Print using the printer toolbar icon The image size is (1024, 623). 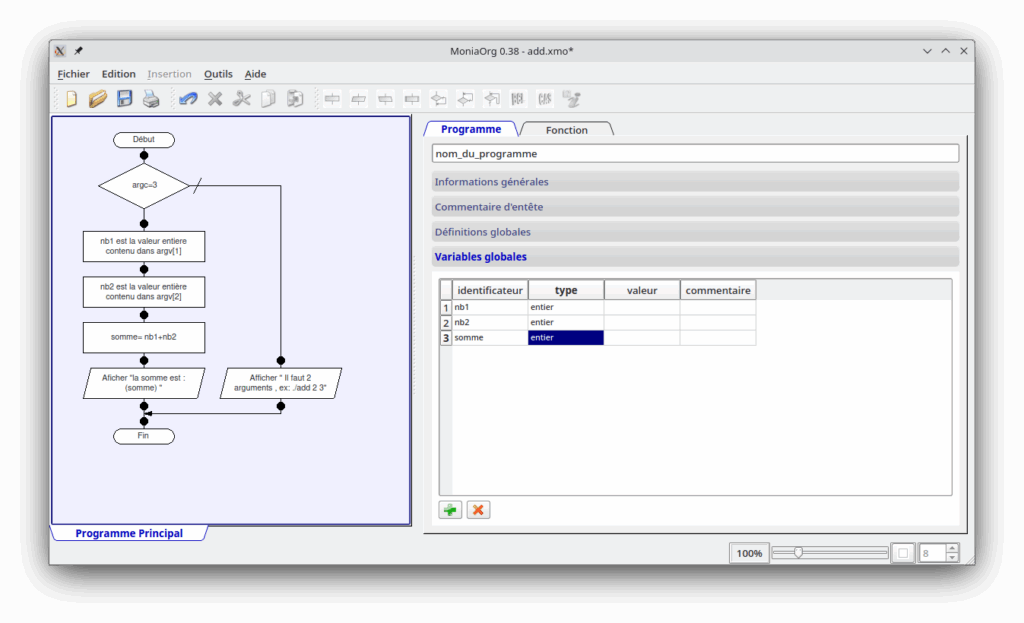pyautogui.click(x=151, y=99)
